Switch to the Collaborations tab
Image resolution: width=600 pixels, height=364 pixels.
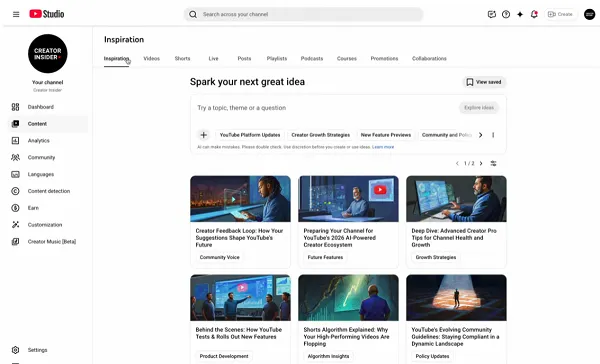point(429,59)
